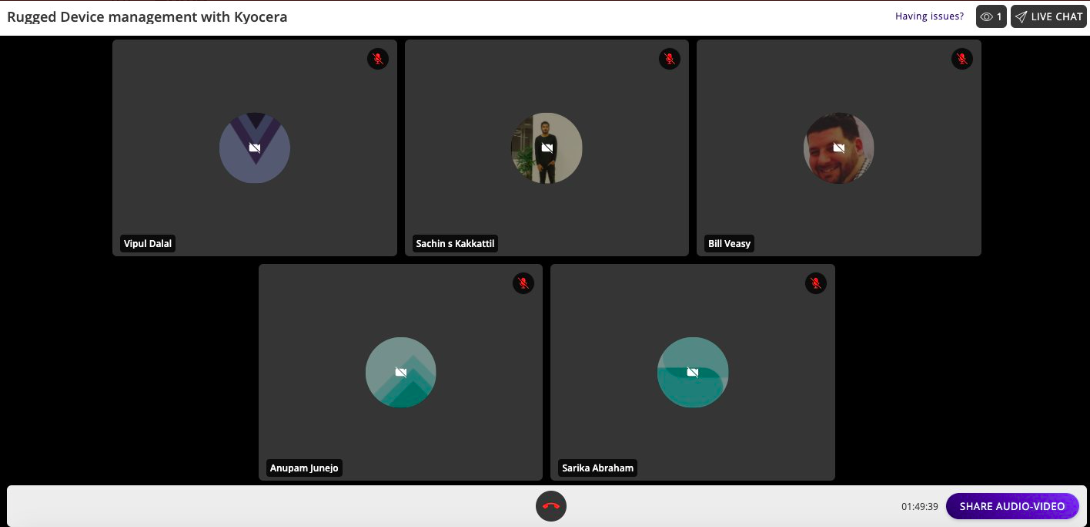Click muted mic icon on Sarika Abraham's tile
This screenshot has height=527, width=1090.
click(815, 283)
